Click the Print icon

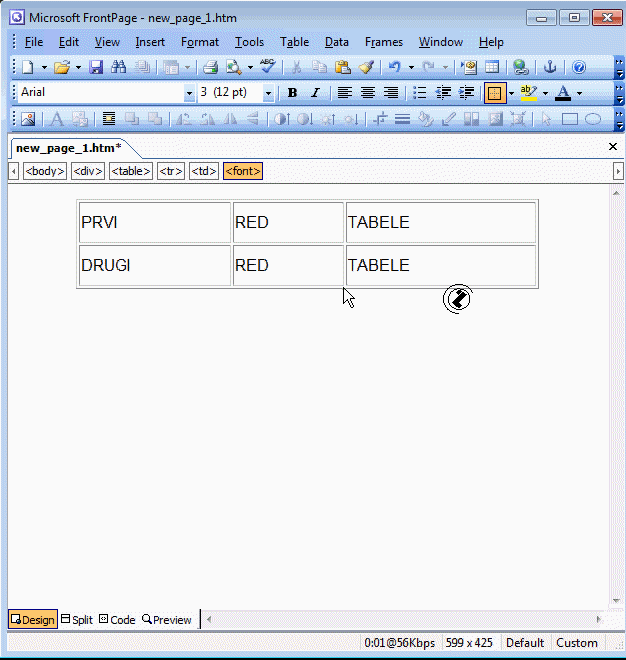point(211,67)
